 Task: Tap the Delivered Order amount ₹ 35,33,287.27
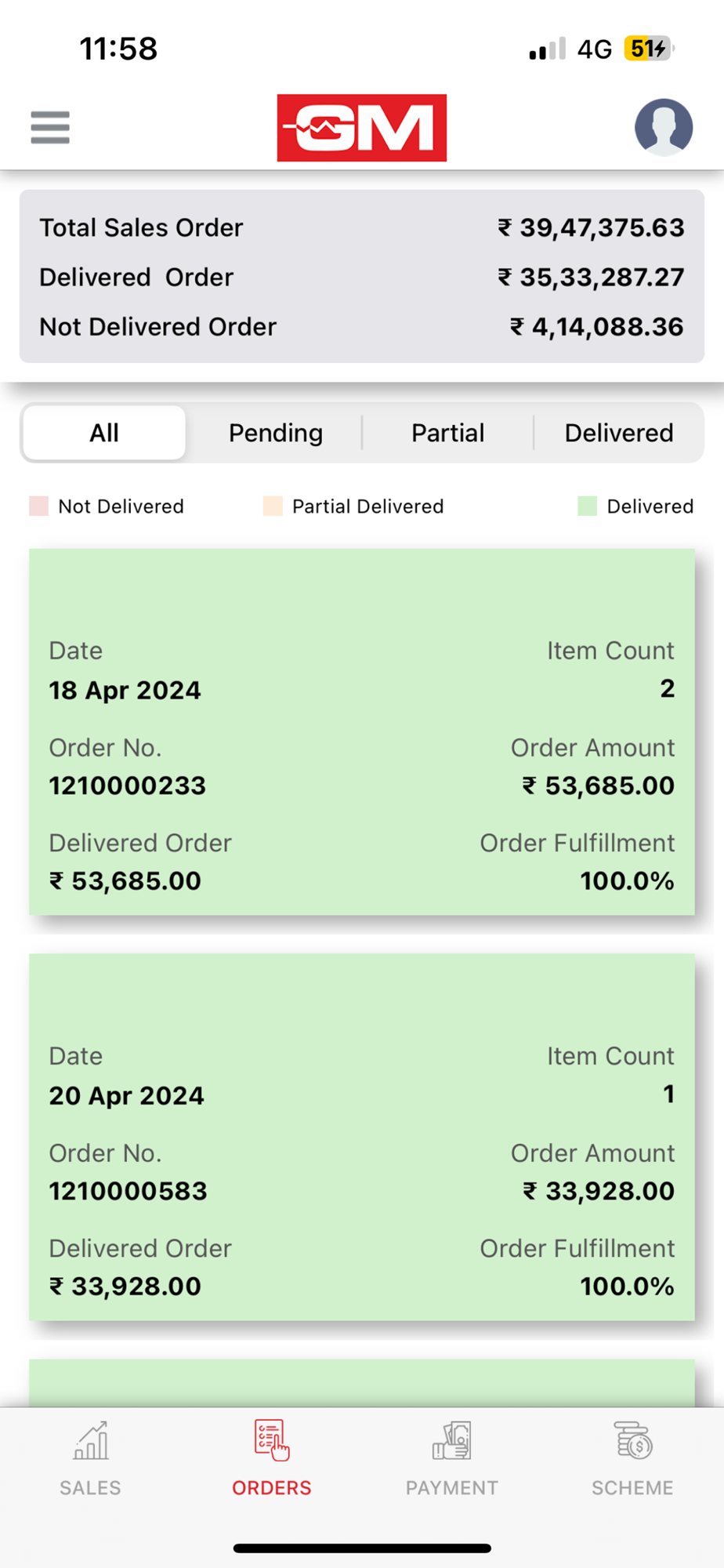(x=592, y=277)
